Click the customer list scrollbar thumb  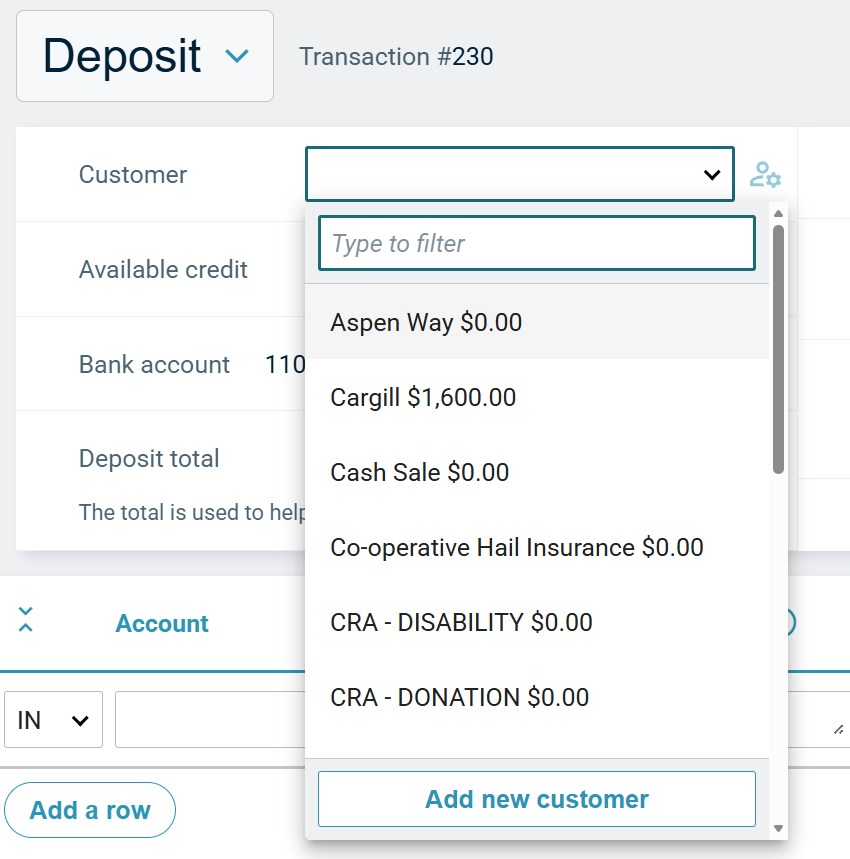click(778, 350)
